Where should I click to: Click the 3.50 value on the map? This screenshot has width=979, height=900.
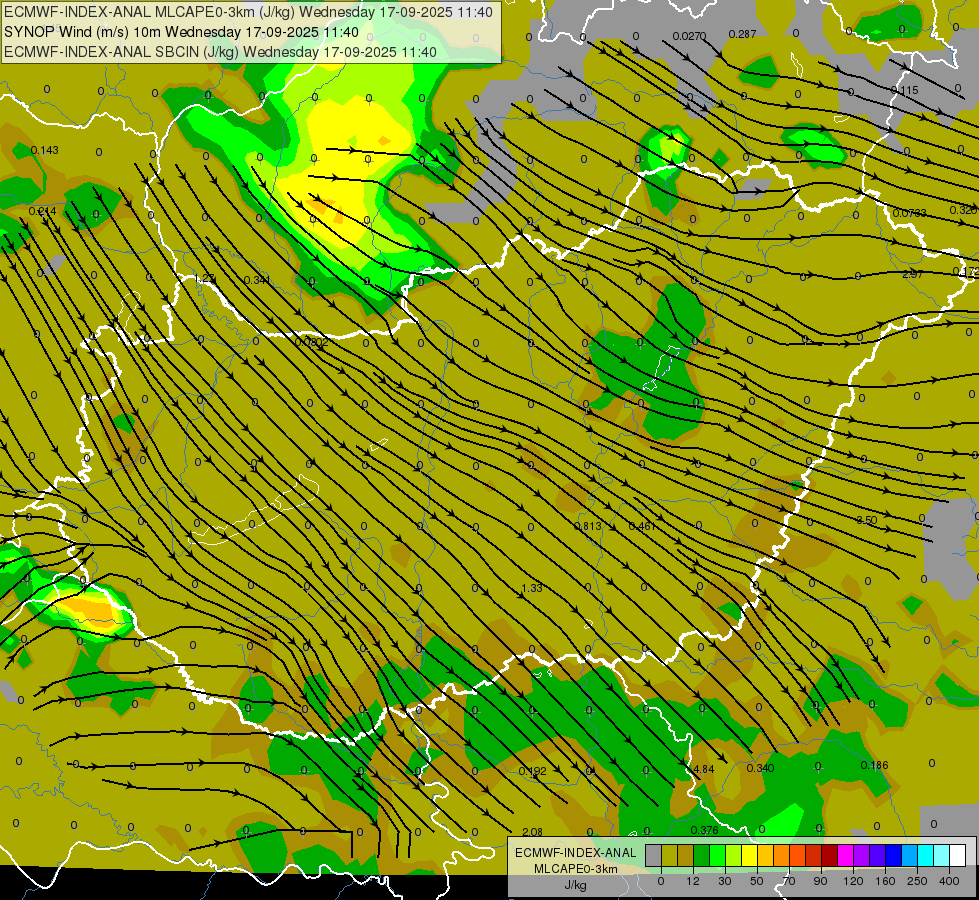pyautogui.click(x=867, y=520)
